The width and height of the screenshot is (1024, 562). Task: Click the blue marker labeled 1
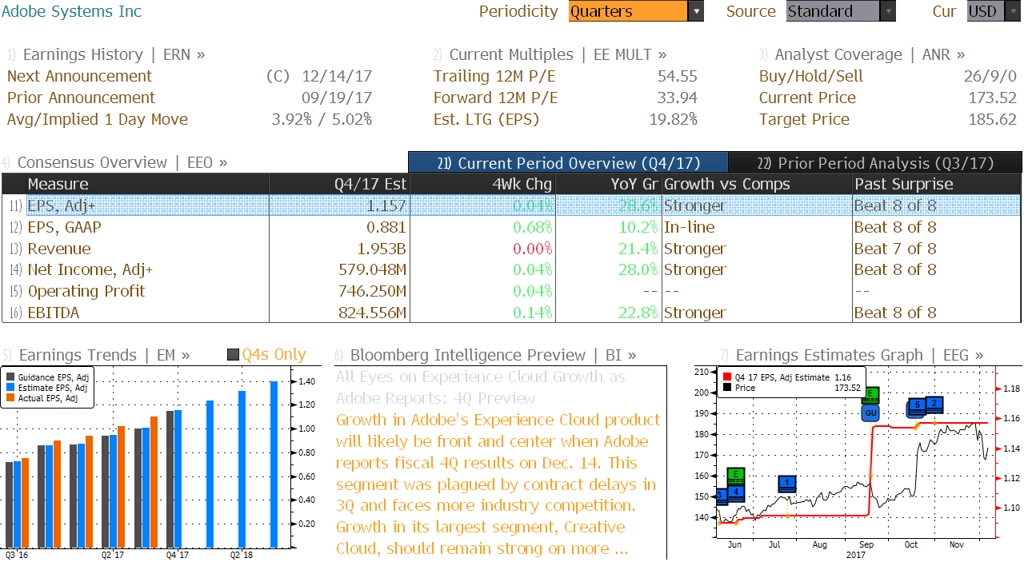point(787,483)
